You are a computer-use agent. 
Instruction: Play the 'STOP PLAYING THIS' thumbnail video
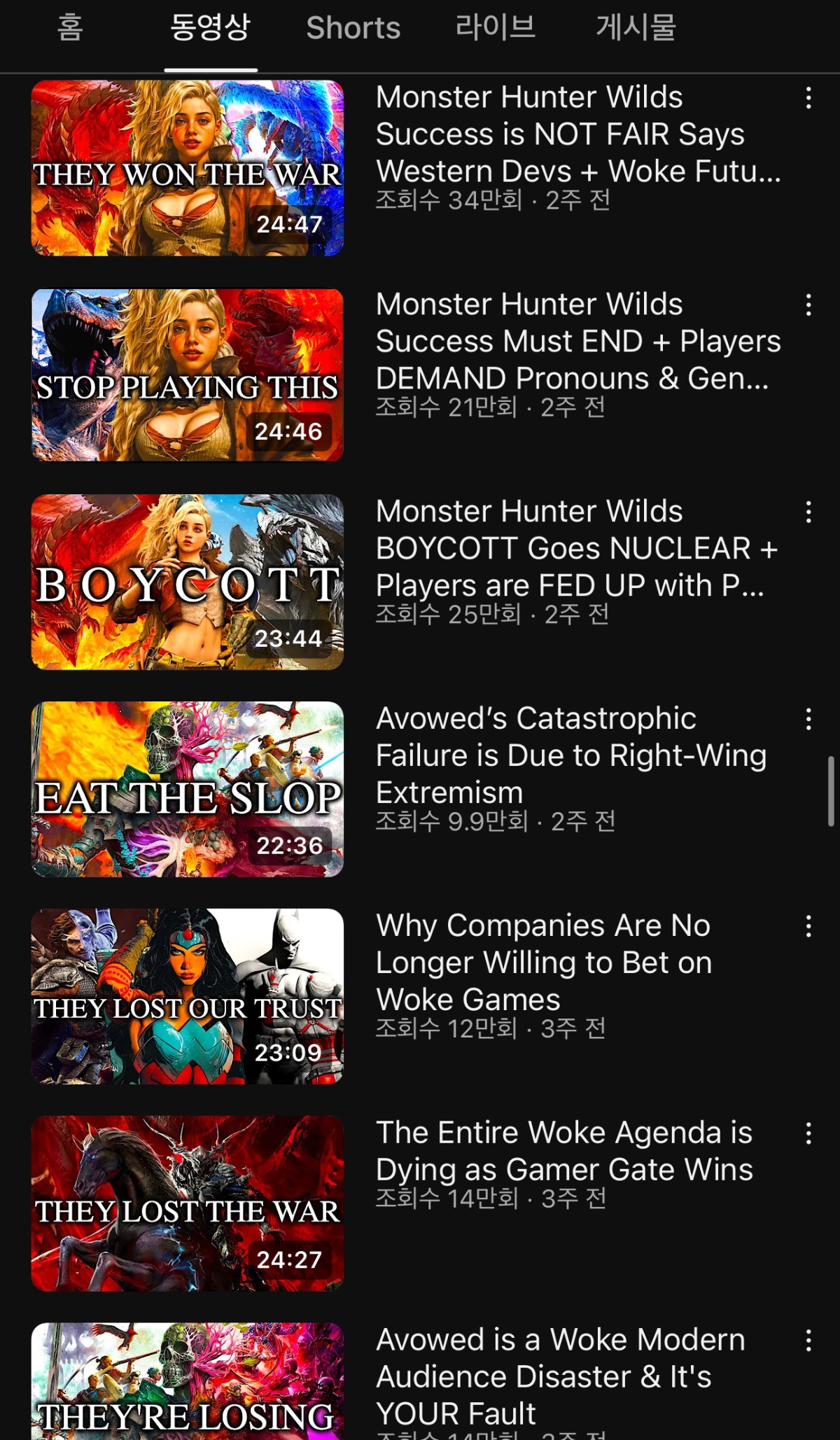tap(188, 375)
